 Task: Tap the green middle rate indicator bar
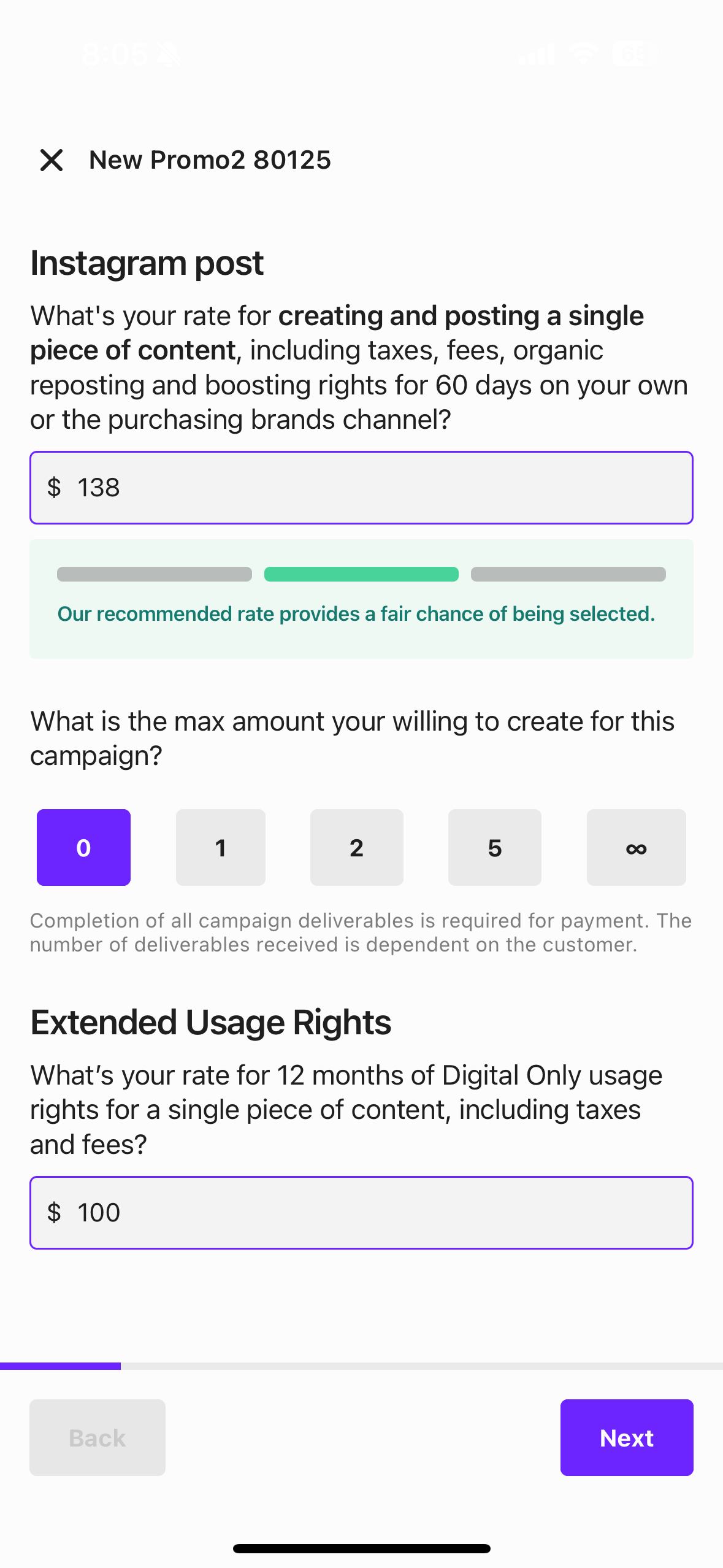361,574
